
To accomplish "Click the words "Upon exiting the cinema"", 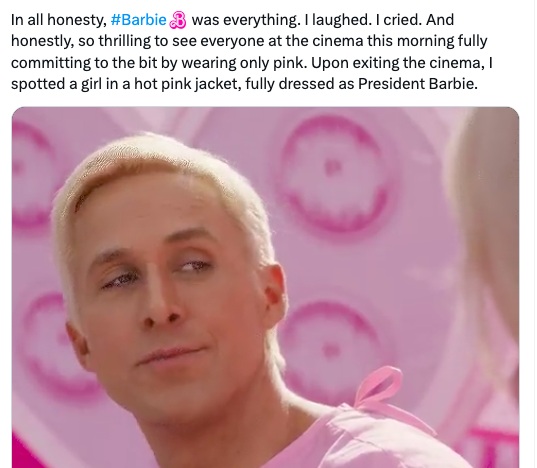I will point(398,62).
